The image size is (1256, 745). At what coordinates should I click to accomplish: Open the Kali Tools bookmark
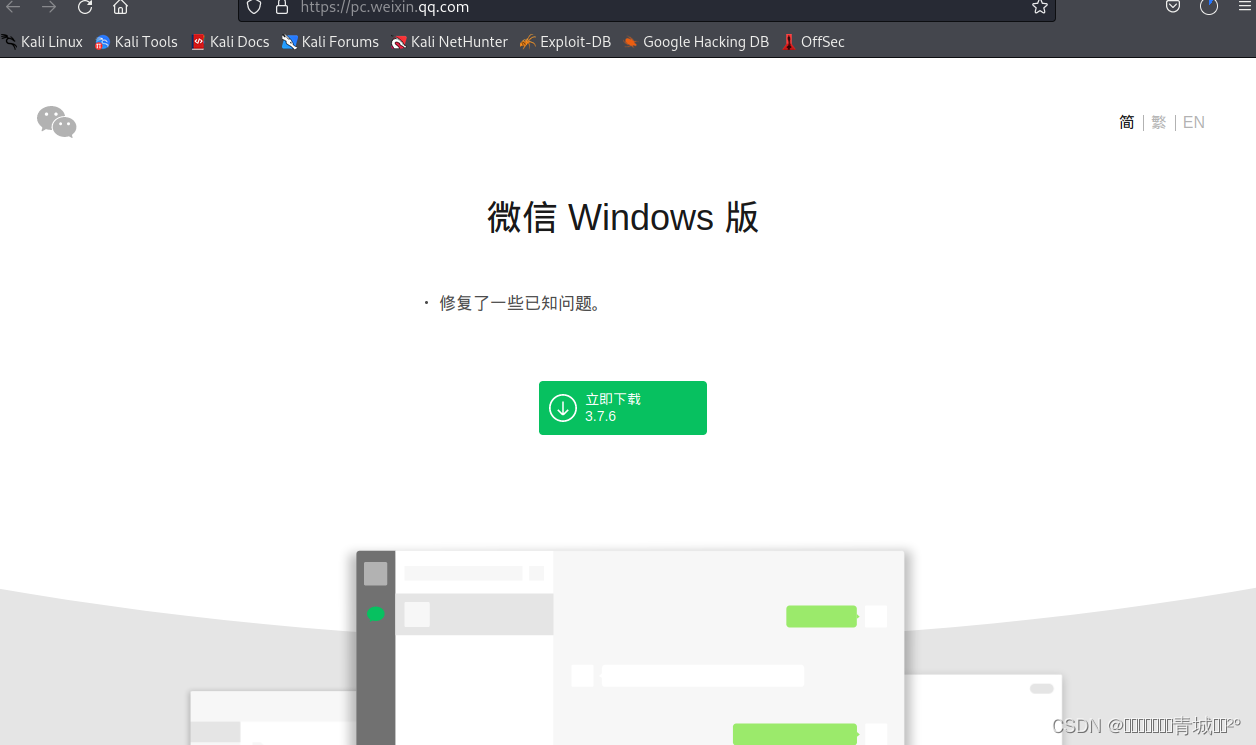tap(136, 42)
